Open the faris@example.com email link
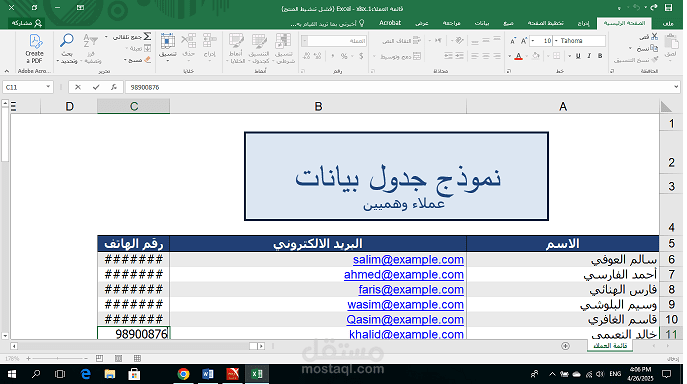The height and width of the screenshot is (384, 687). (x=411, y=289)
